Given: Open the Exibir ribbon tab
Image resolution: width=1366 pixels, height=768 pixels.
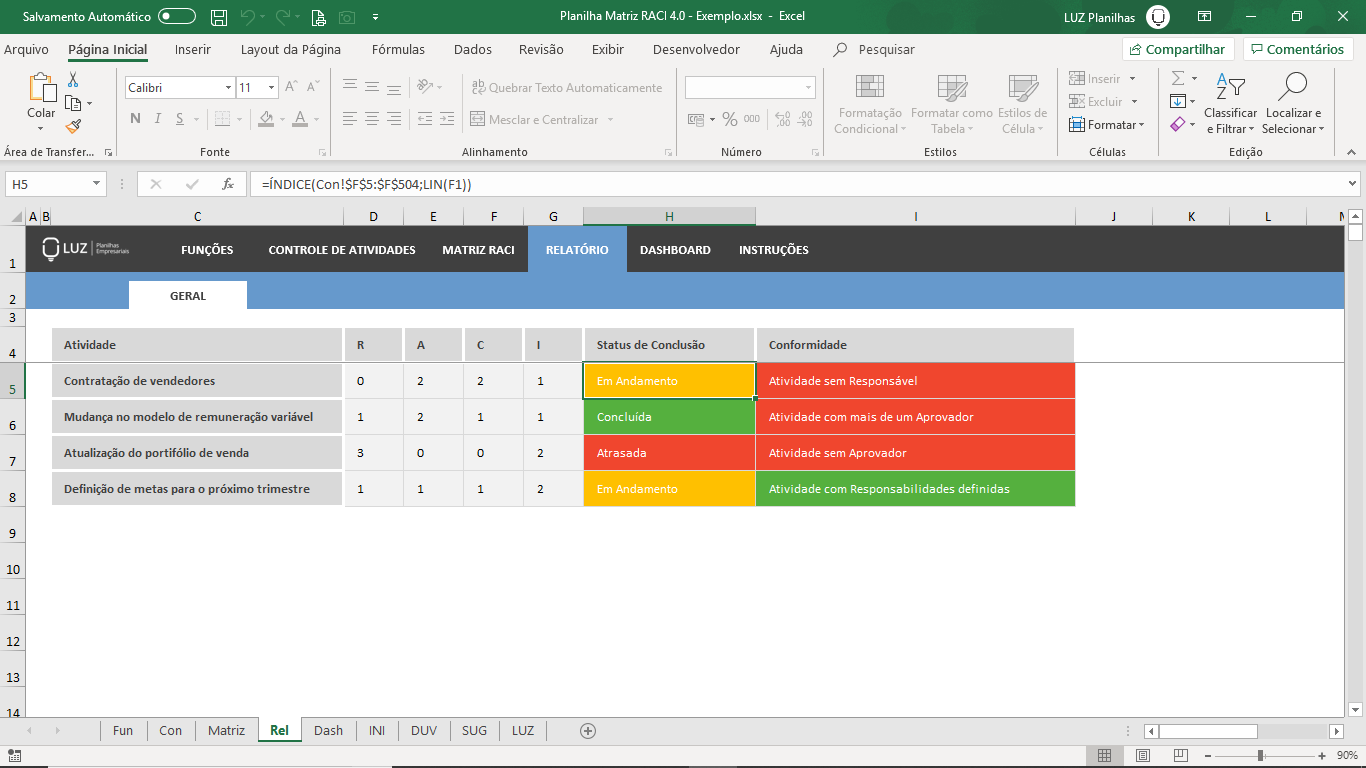Looking at the screenshot, I should 608,49.
